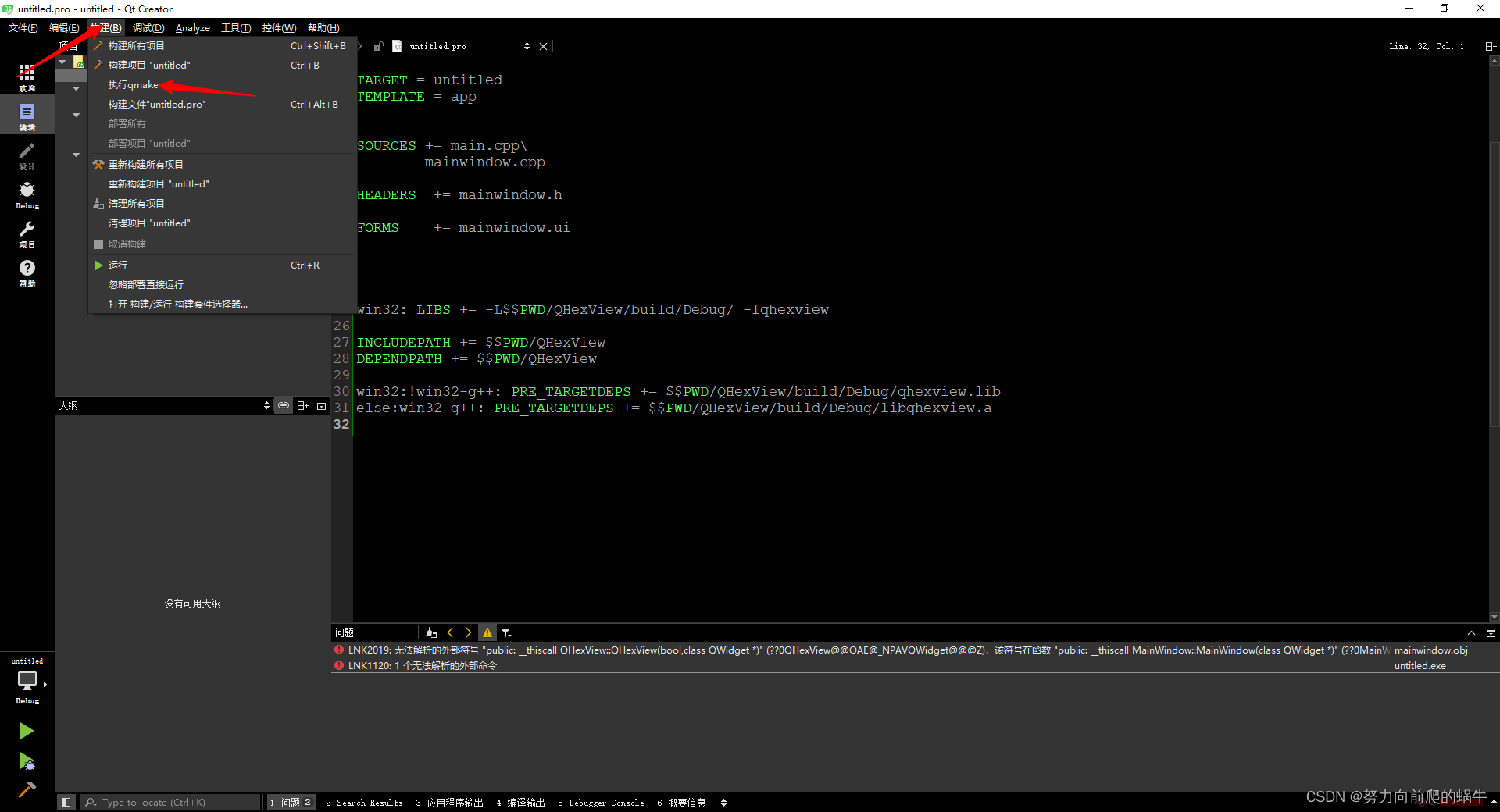Choose 执行qmake in the build menu
The height and width of the screenshot is (812, 1500).
coord(223,84)
